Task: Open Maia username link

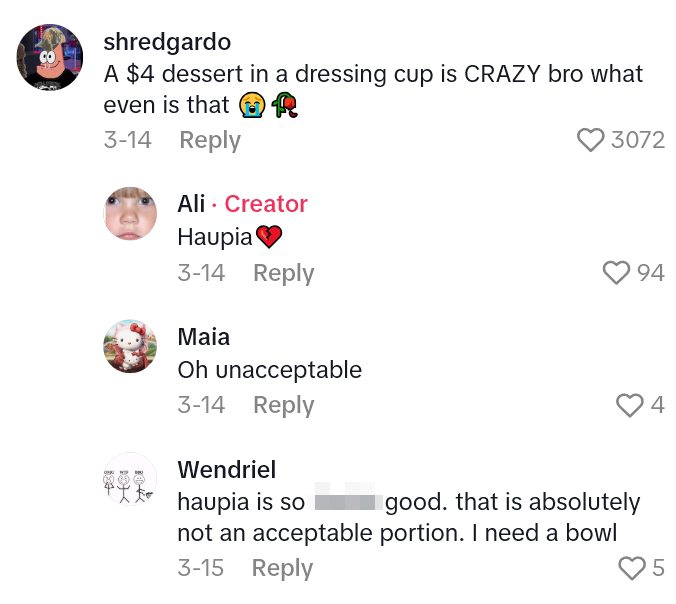Action: click(203, 336)
